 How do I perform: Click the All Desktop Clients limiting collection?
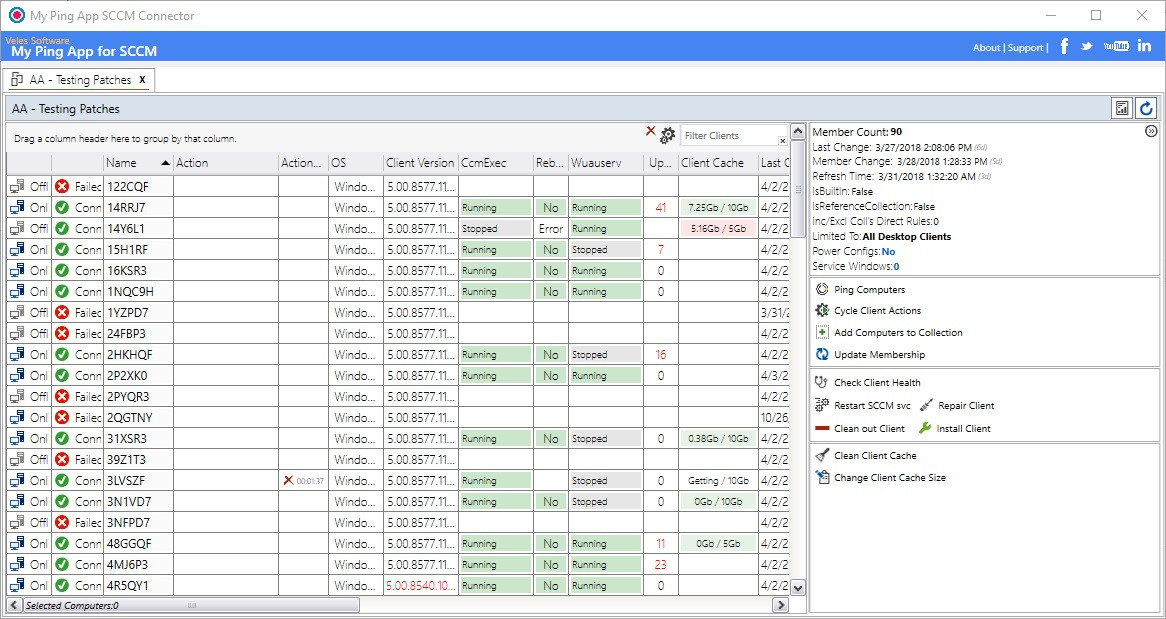point(906,237)
